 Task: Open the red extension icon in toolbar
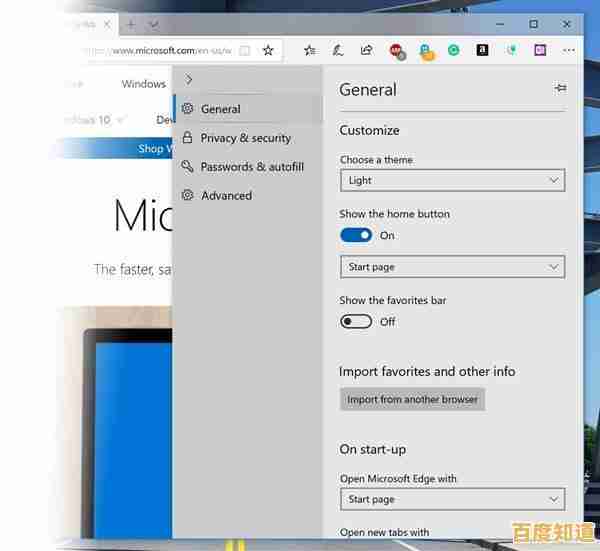397,51
